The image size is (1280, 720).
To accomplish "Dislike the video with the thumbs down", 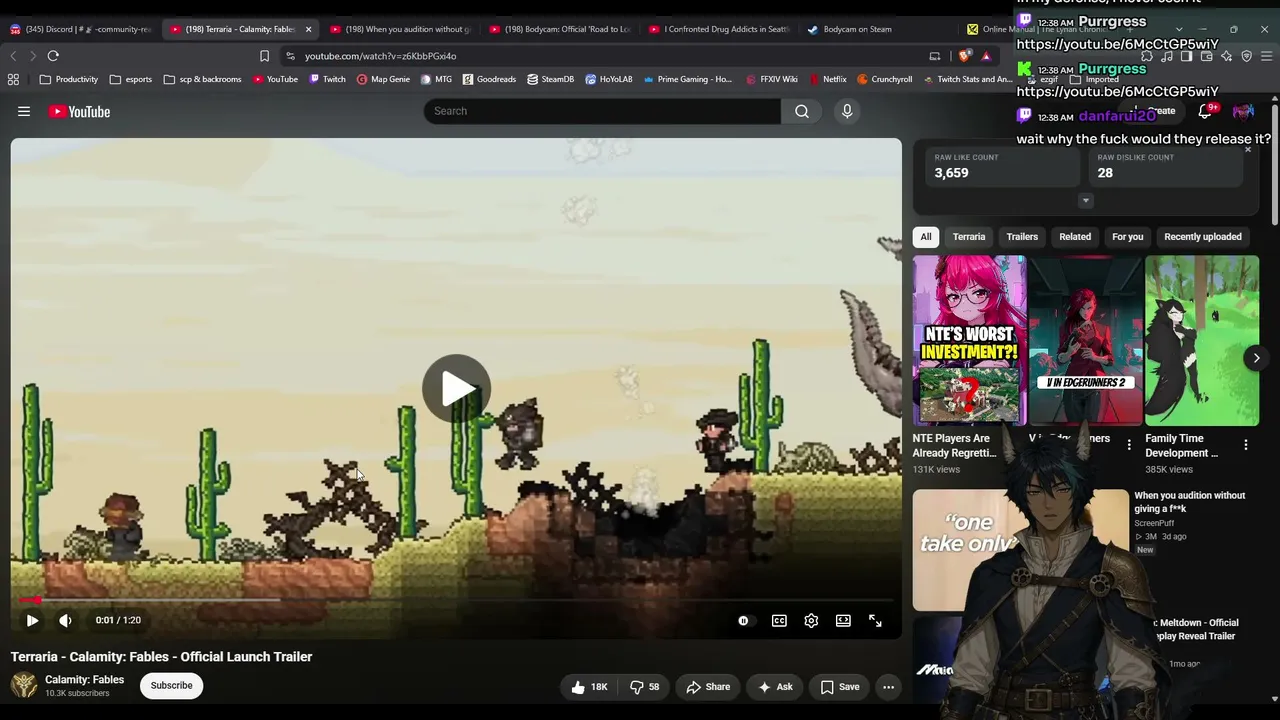I will pos(645,687).
